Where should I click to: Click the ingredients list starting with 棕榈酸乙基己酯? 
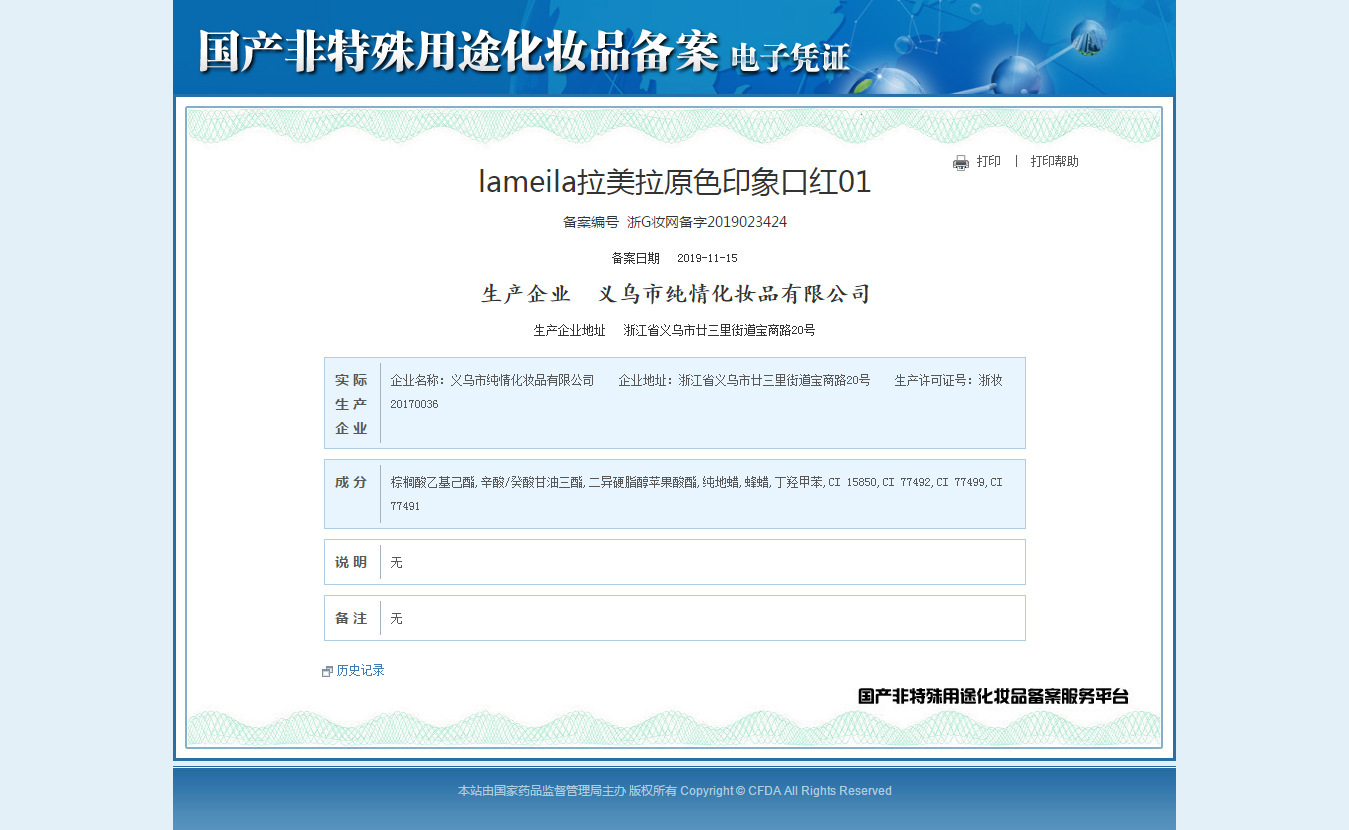696,494
